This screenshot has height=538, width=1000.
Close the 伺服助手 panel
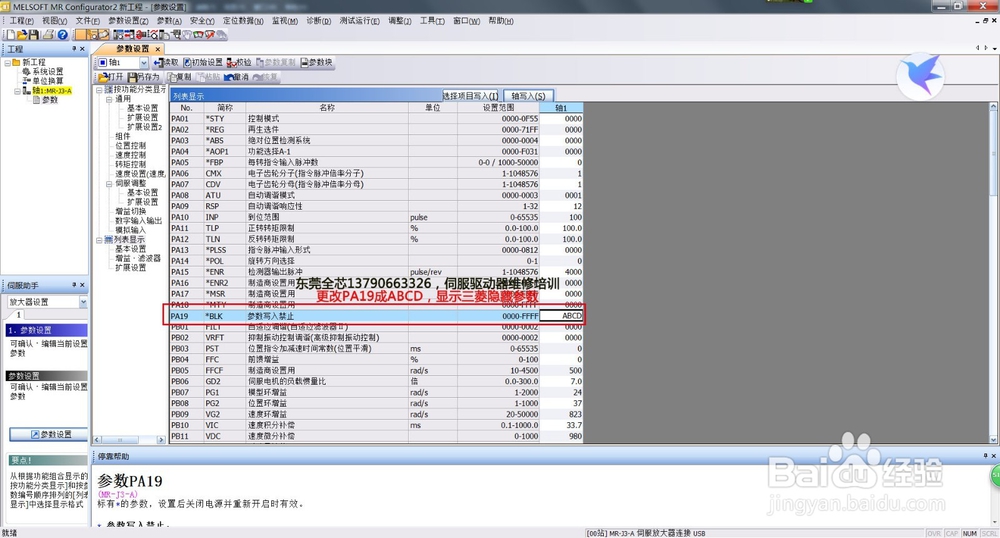(x=82, y=285)
